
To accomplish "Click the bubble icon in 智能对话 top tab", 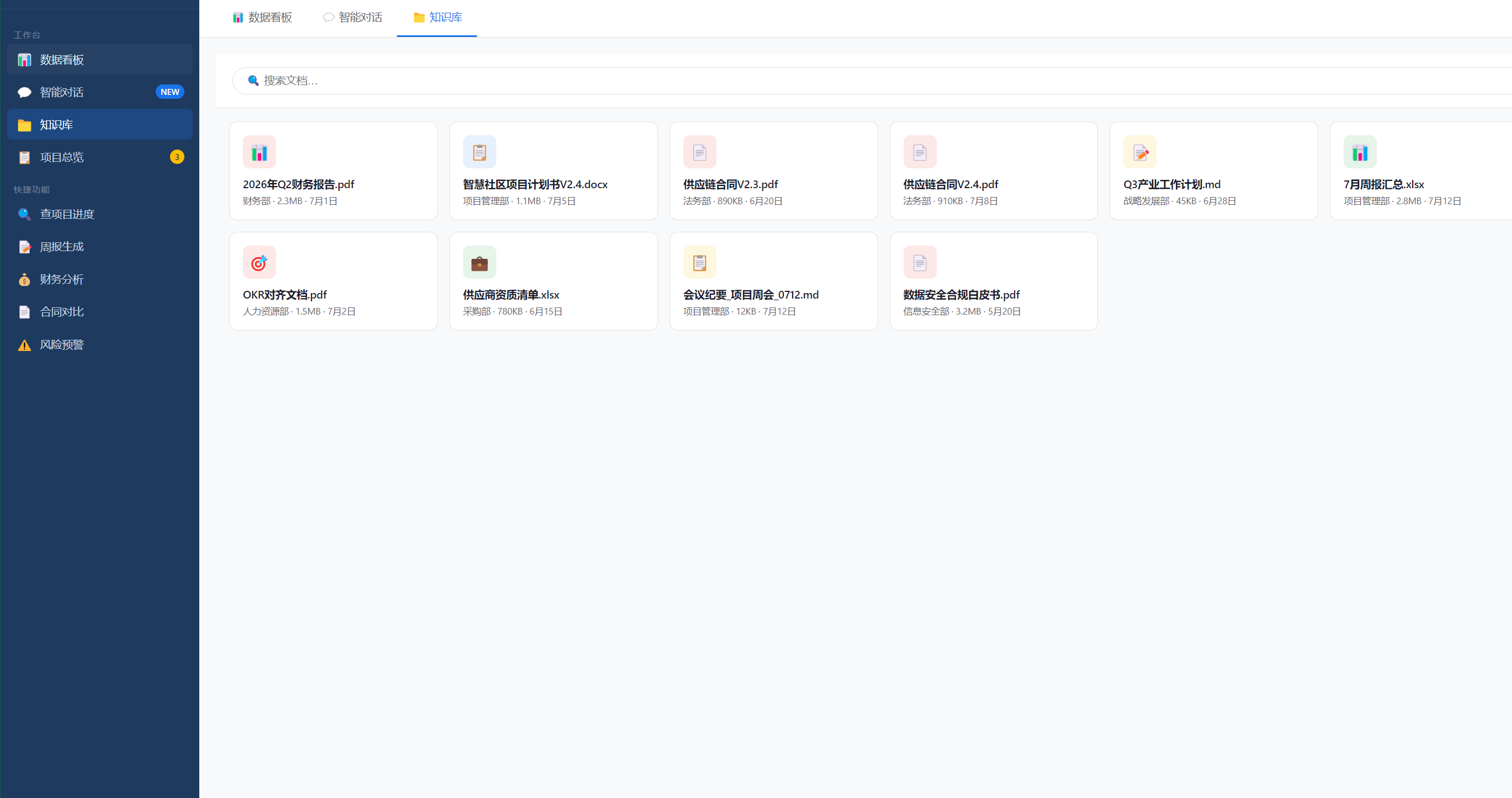I will (x=328, y=18).
